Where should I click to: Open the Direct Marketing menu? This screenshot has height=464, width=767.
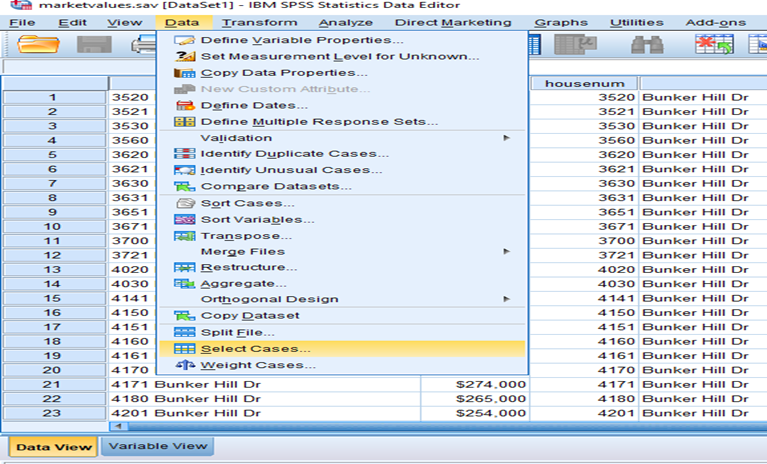click(x=453, y=22)
